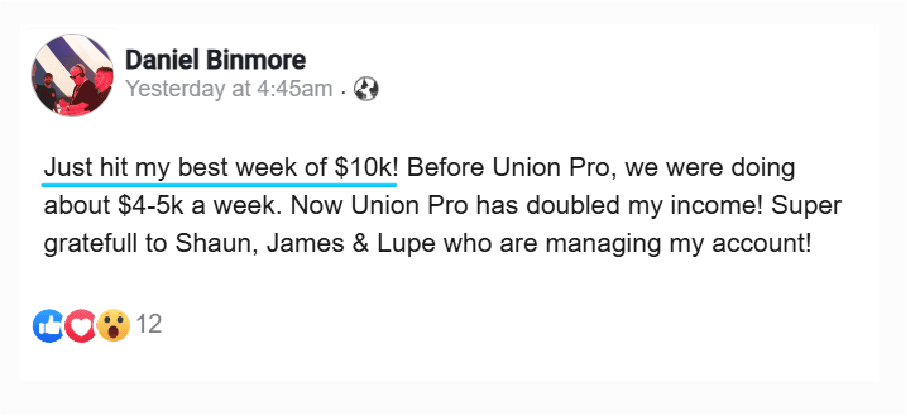Click the blue thumbs-up Like reaction icon
This screenshot has height=416, width=907.
pyautogui.click(x=49, y=326)
